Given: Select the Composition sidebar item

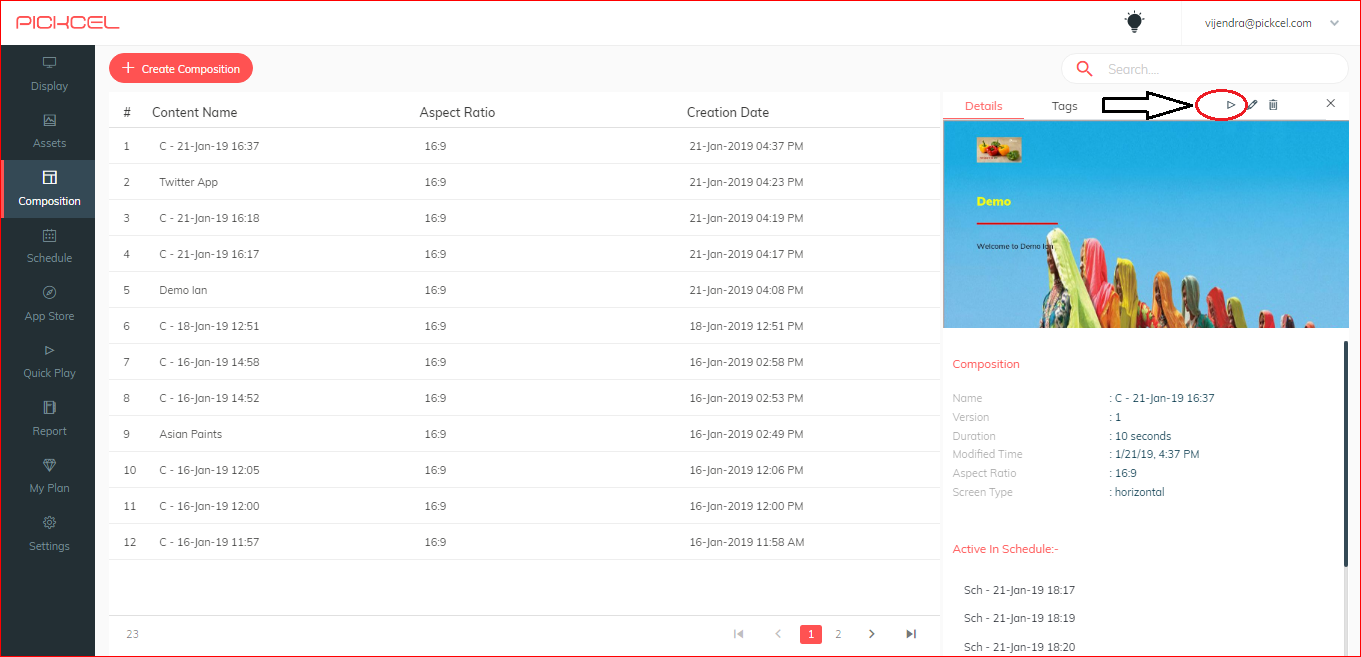Looking at the screenshot, I should point(49,189).
